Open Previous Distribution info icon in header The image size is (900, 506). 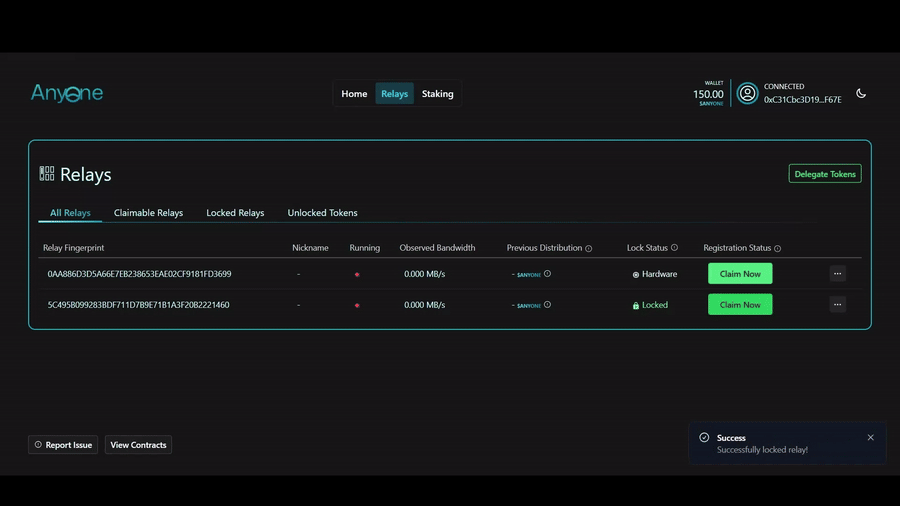click(x=589, y=248)
